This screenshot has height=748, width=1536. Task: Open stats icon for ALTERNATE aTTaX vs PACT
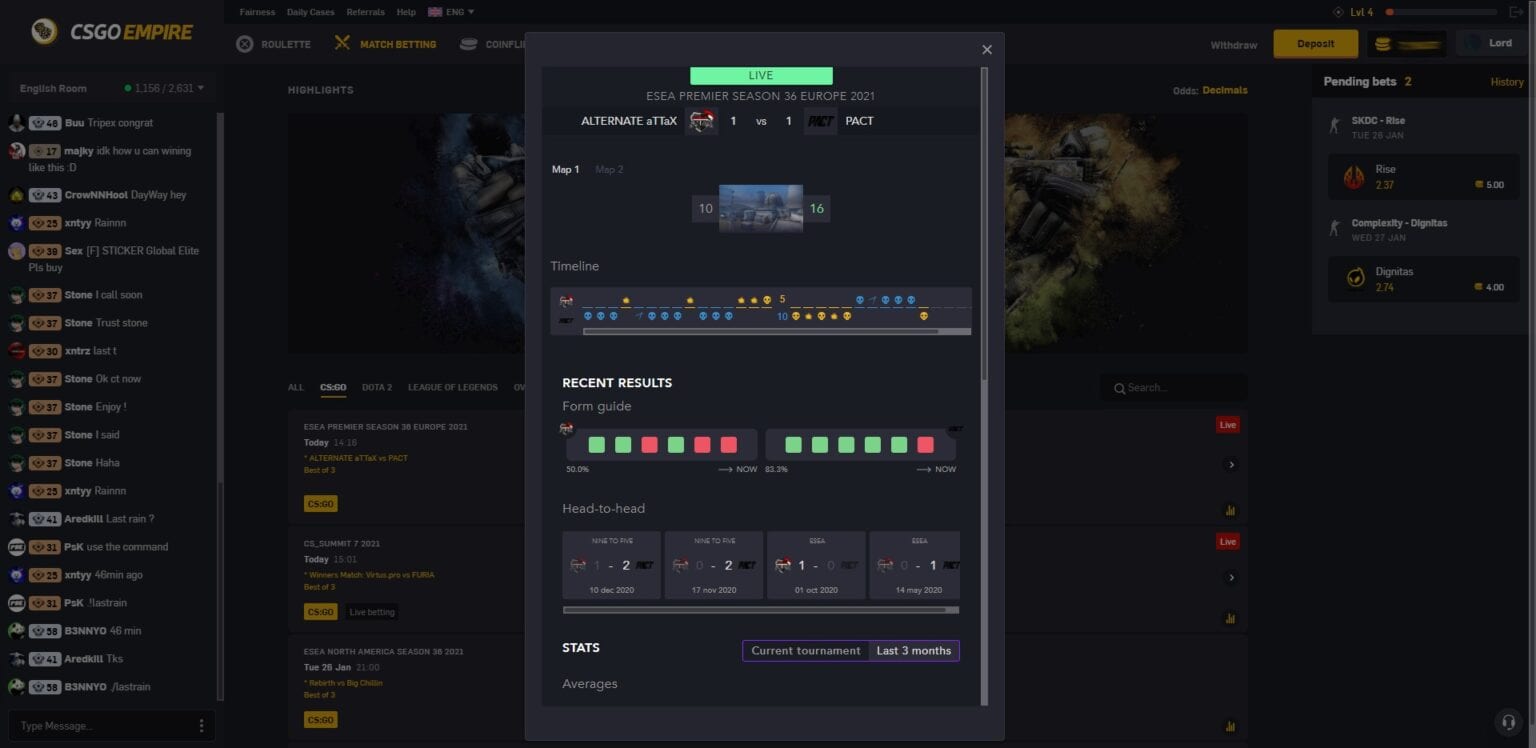[x=1230, y=510]
